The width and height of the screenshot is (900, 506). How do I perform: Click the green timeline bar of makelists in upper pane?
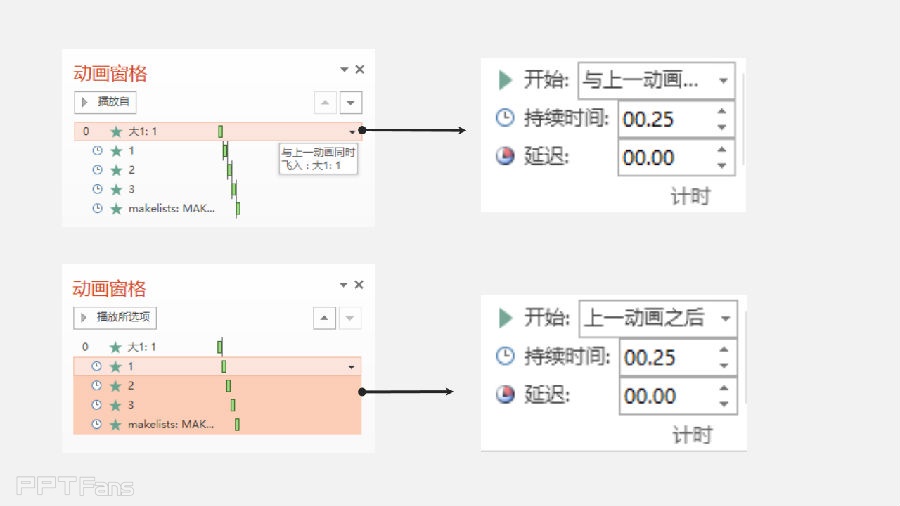pyautogui.click(x=238, y=209)
